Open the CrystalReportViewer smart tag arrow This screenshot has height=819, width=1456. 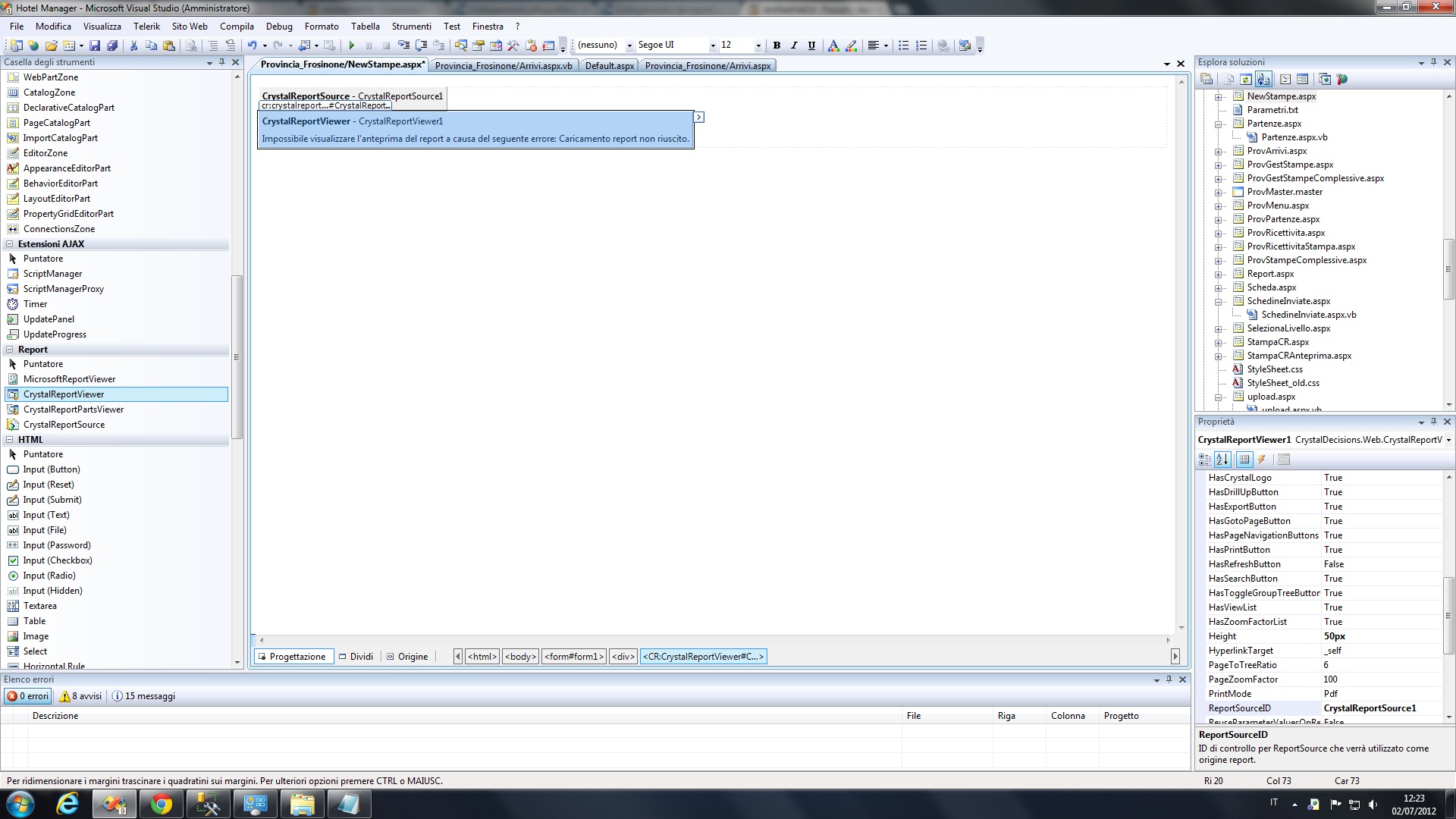tap(699, 118)
